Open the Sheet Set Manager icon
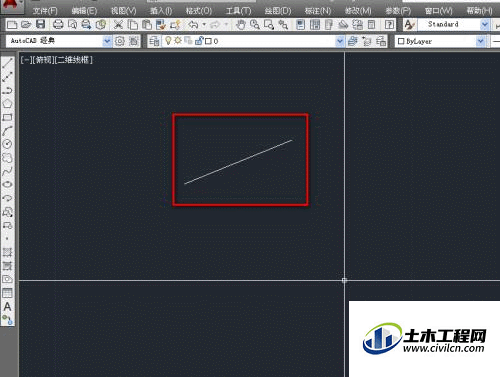 point(343,24)
